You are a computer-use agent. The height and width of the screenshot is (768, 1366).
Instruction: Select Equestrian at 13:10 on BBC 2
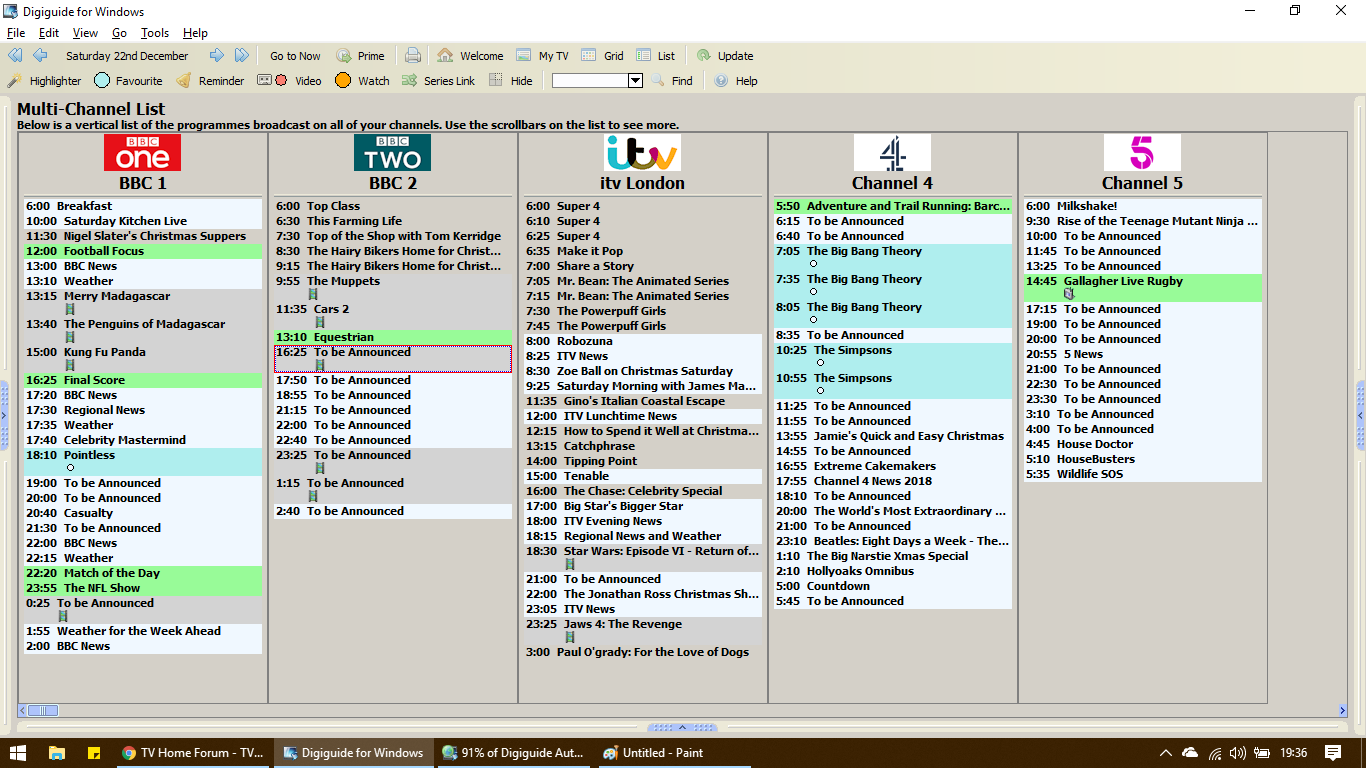(393, 337)
